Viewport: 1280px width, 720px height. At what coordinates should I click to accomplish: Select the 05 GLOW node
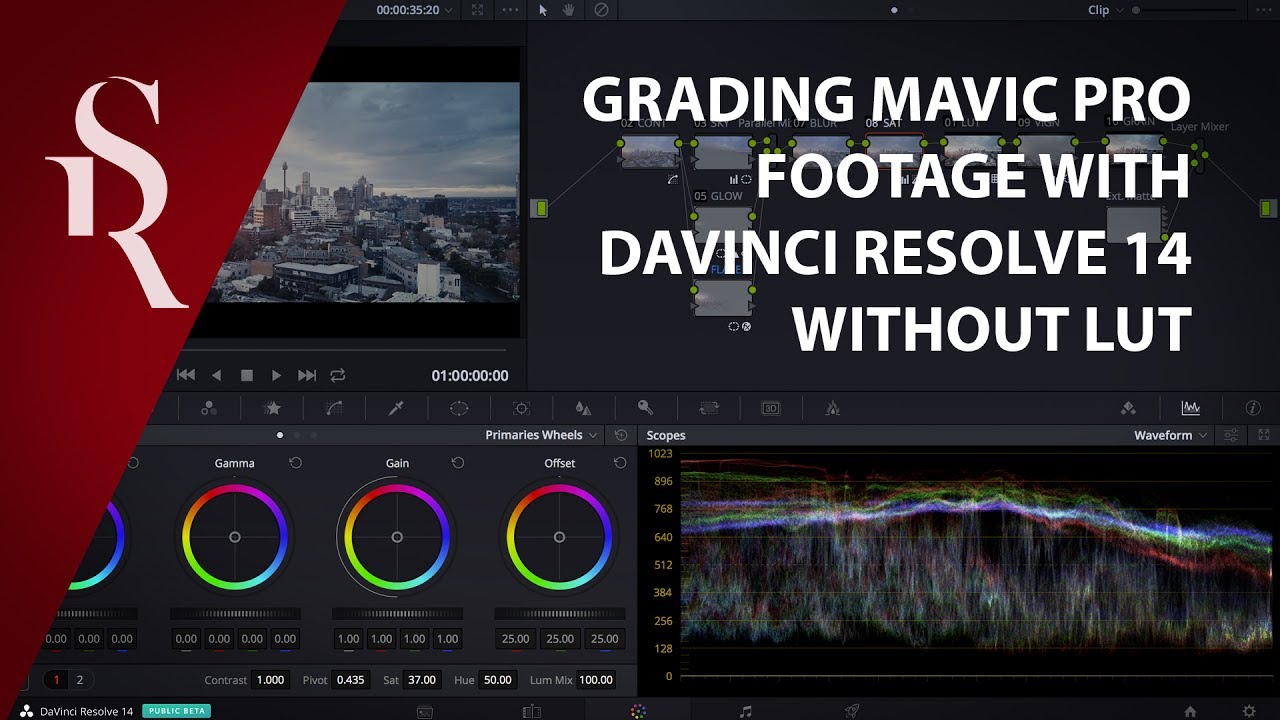pyautogui.click(x=723, y=225)
